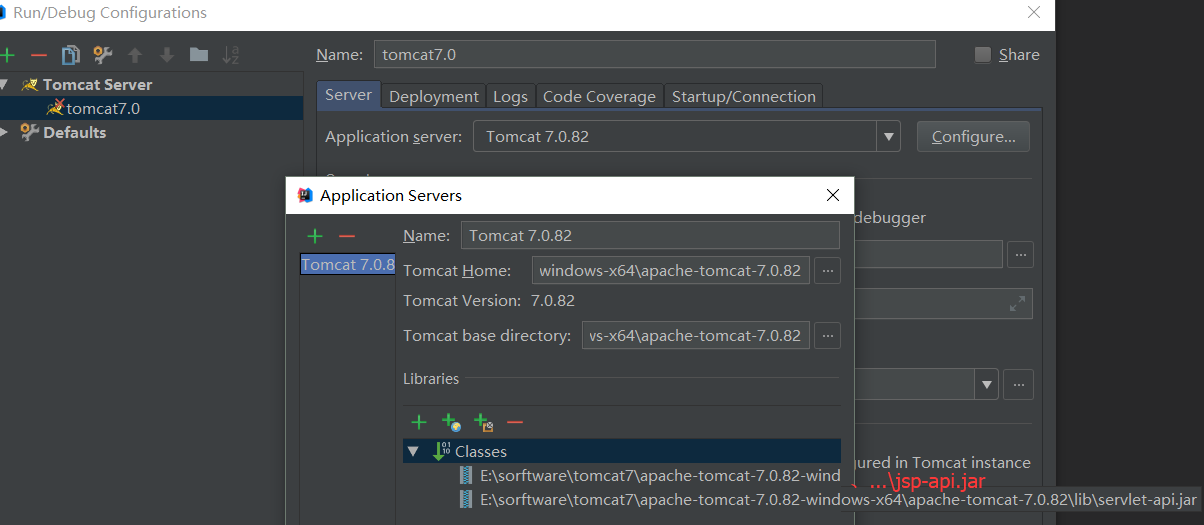This screenshot has width=1204, height=525.
Task: Select Tomcat 7.0.8 in the Application Servers list
Action: [x=348, y=265]
